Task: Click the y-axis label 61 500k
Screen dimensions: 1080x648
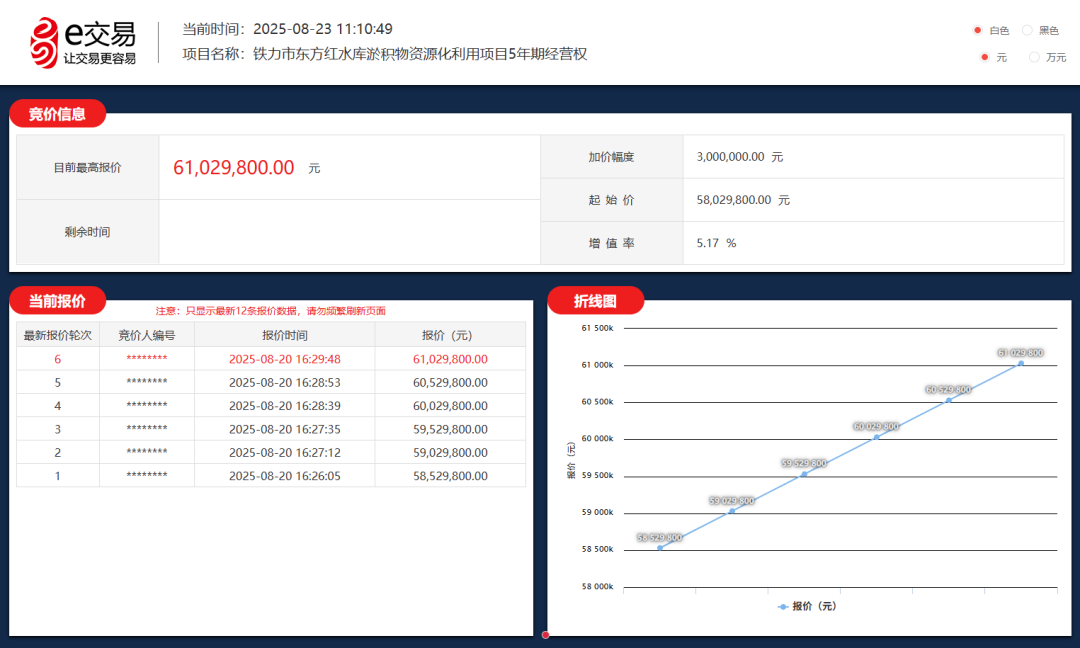Action: tap(597, 328)
